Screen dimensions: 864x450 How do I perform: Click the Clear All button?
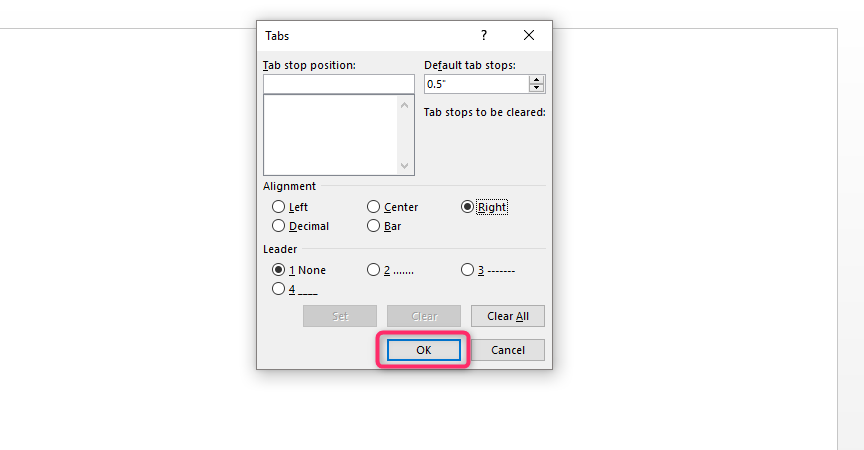(507, 316)
